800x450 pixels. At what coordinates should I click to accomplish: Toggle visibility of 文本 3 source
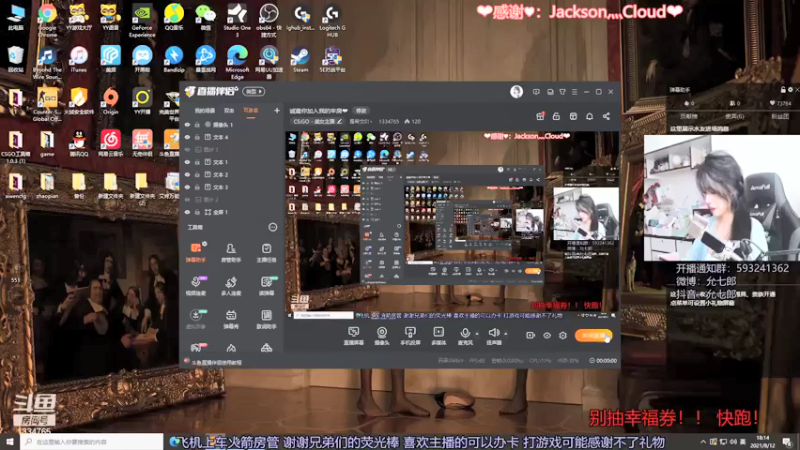[x=187, y=187]
